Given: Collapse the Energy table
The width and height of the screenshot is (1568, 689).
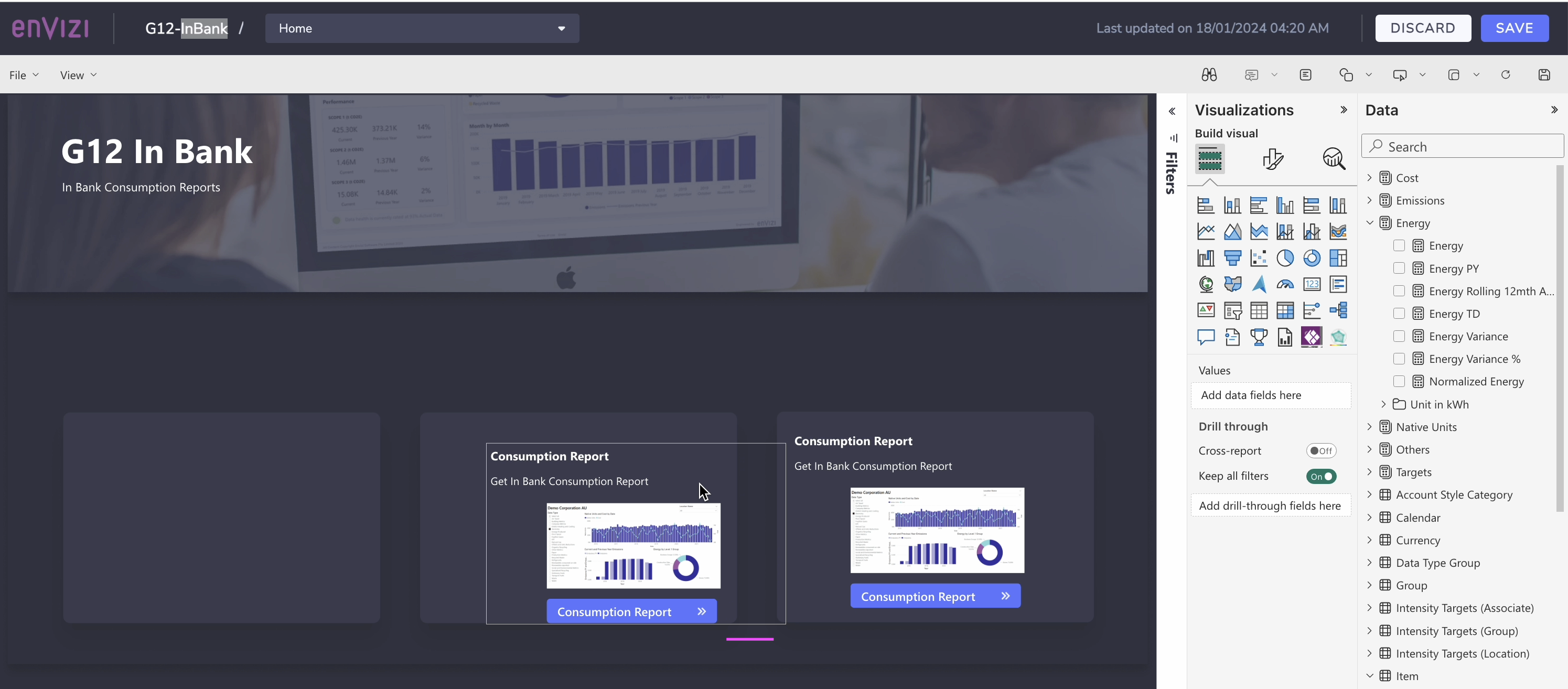Looking at the screenshot, I should [1370, 223].
